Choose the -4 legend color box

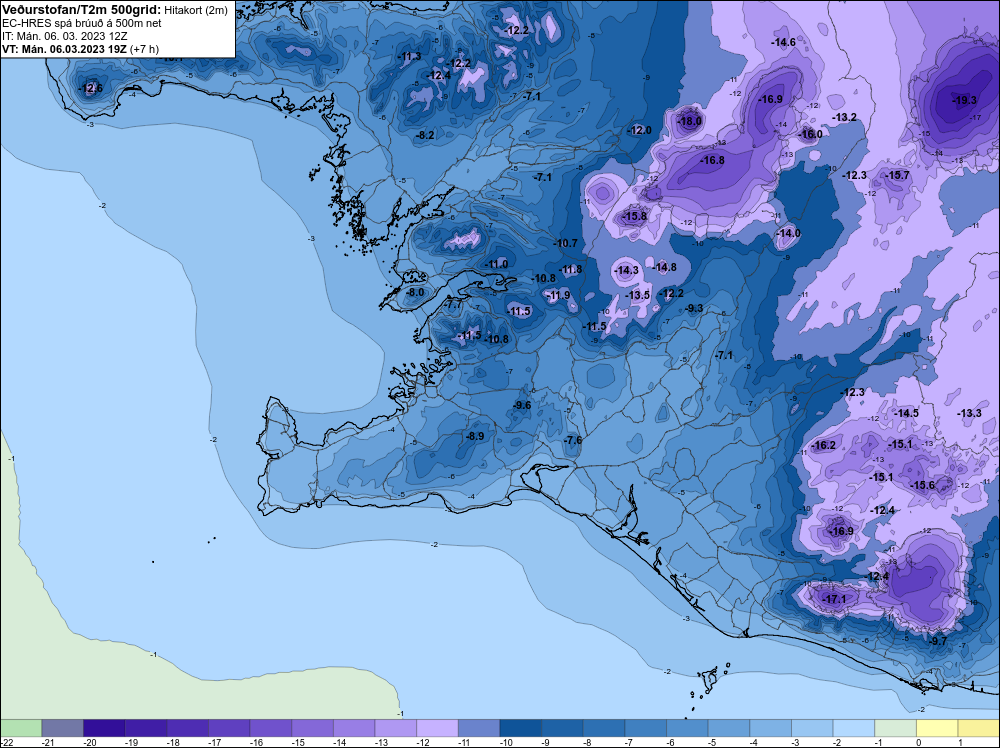(x=770, y=728)
